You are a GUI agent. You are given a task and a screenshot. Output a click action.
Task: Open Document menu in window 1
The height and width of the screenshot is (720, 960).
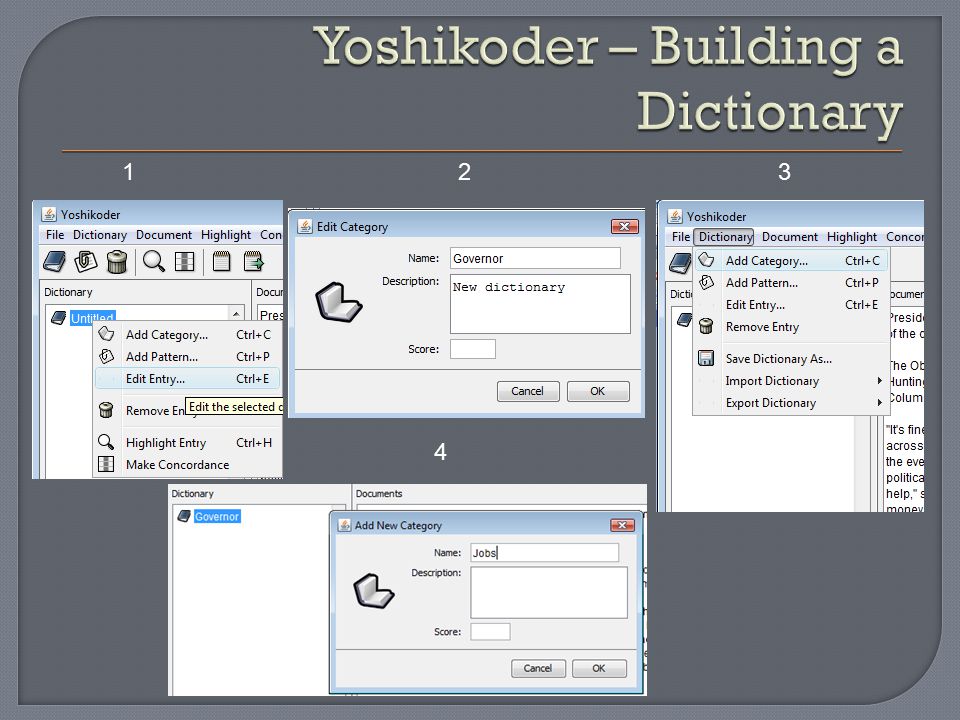pos(163,234)
